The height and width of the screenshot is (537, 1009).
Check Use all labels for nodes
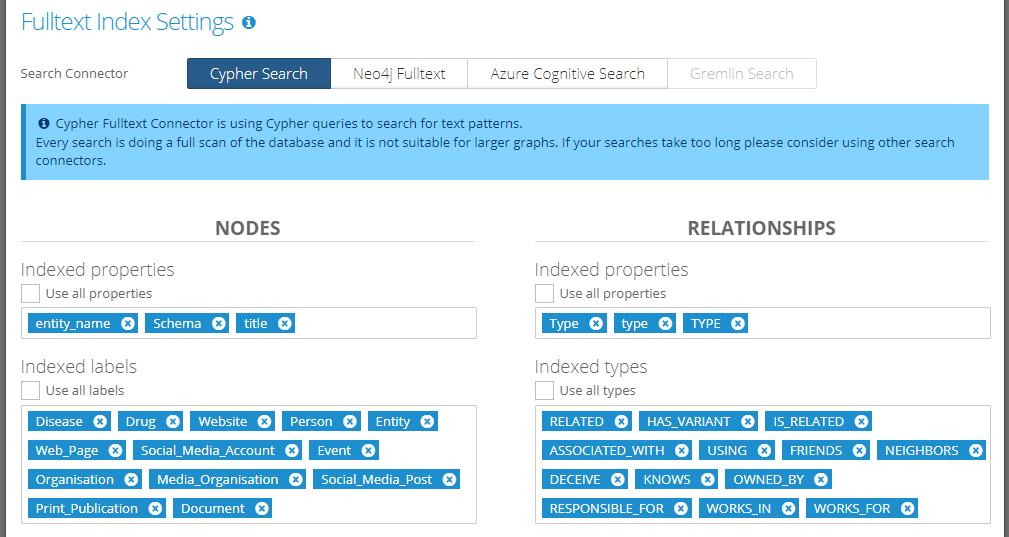pyautogui.click(x=31, y=390)
